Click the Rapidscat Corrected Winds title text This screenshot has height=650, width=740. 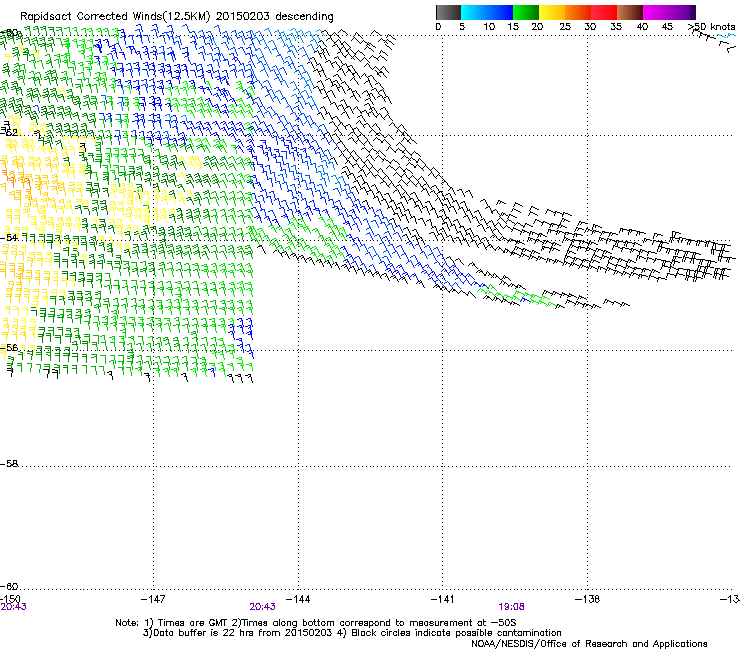tap(177, 17)
